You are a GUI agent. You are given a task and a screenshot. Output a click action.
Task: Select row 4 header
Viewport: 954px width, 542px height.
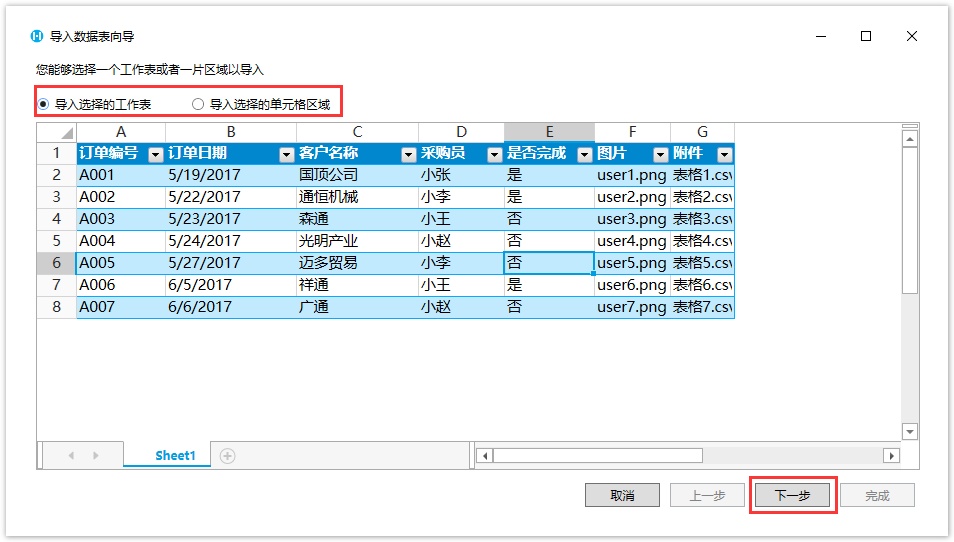pos(57,219)
